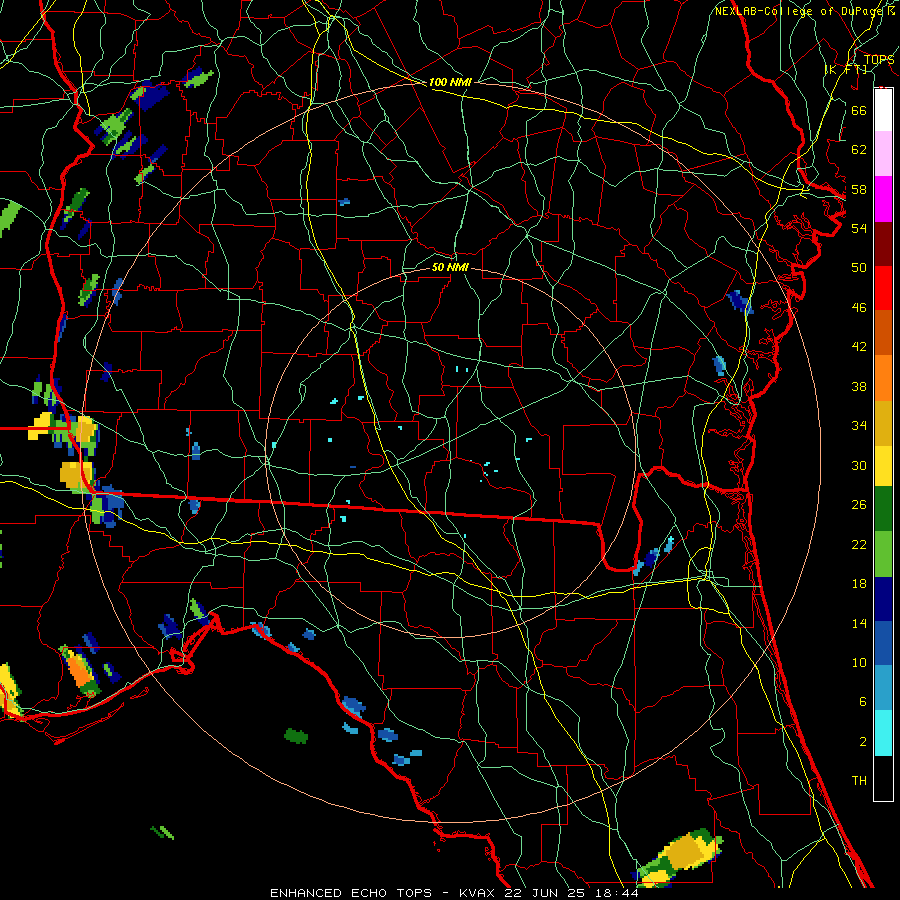Click the TH legend label
The image size is (900, 900).
tap(859, 781)
